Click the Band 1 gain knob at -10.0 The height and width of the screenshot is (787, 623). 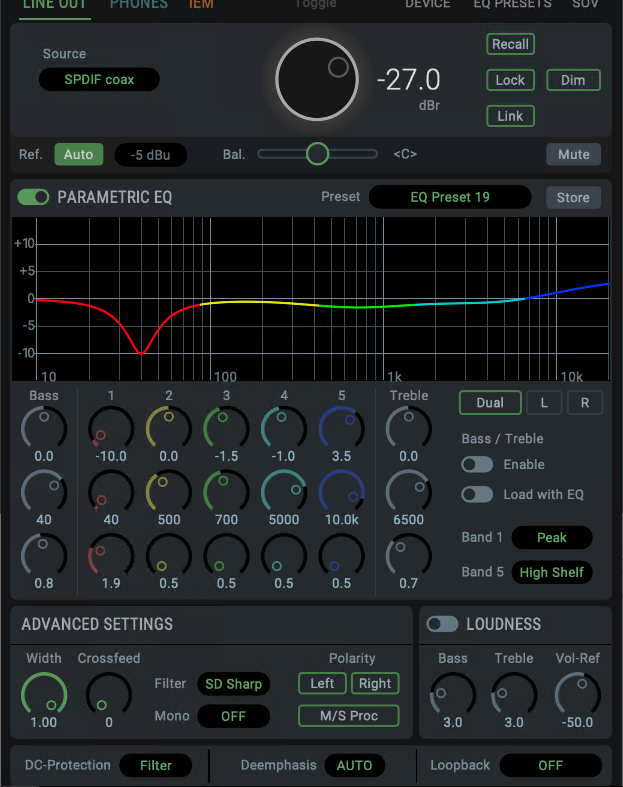tap(111, 427)
